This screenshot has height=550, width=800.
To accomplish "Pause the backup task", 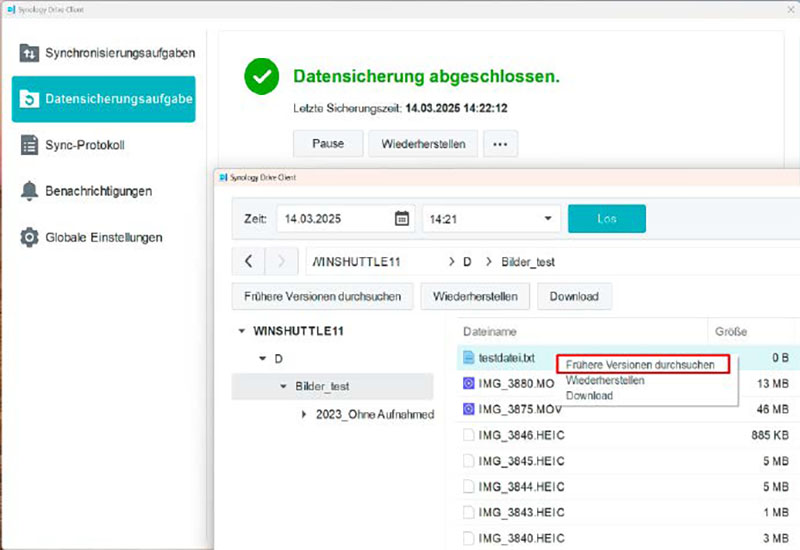I will tap(328, 143).
